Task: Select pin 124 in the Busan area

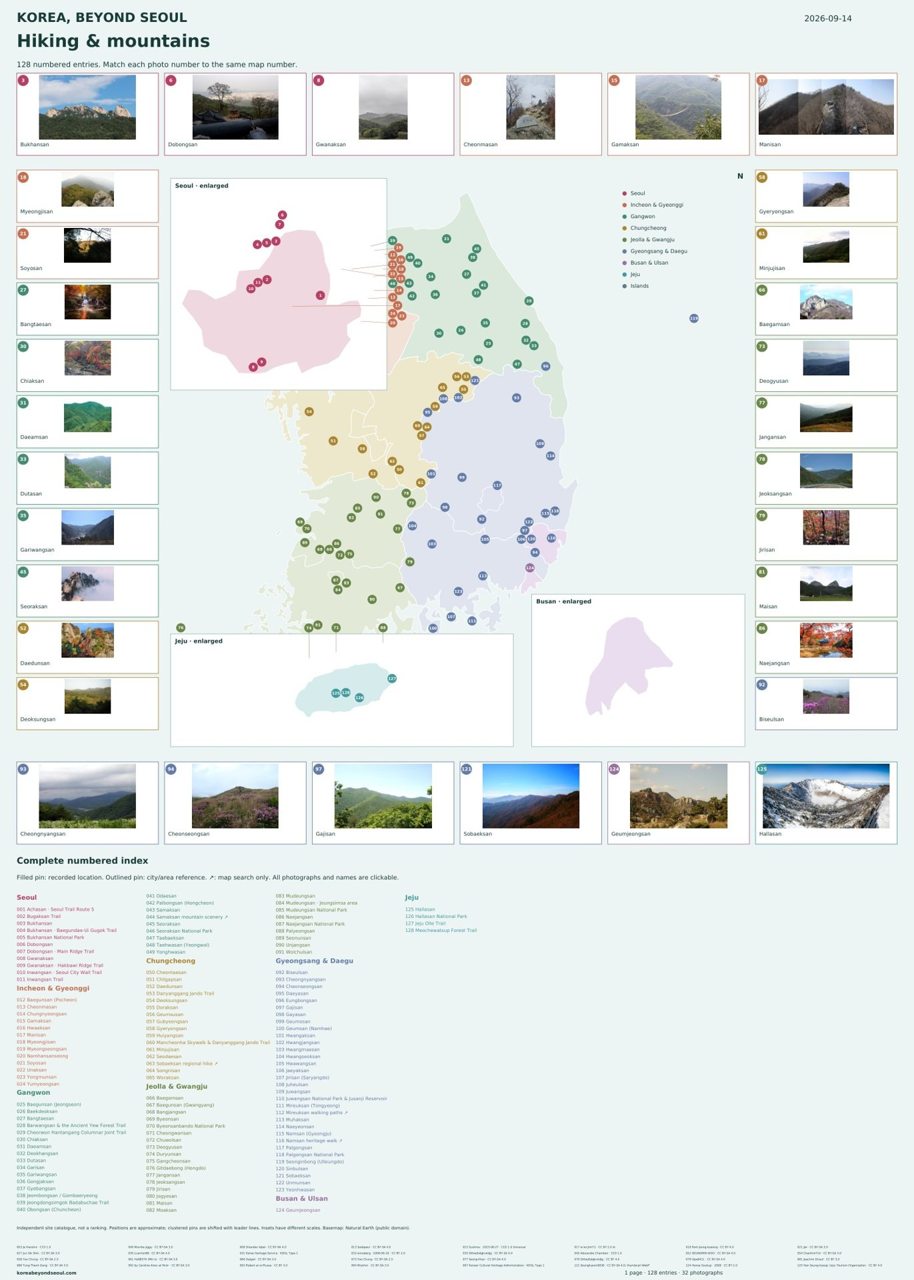Action: tap(530, 567)
